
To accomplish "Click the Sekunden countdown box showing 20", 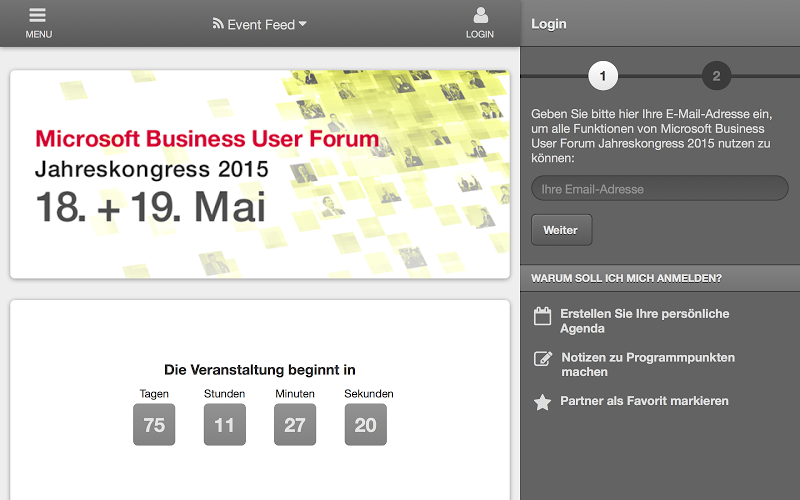I will click(365, 424).
